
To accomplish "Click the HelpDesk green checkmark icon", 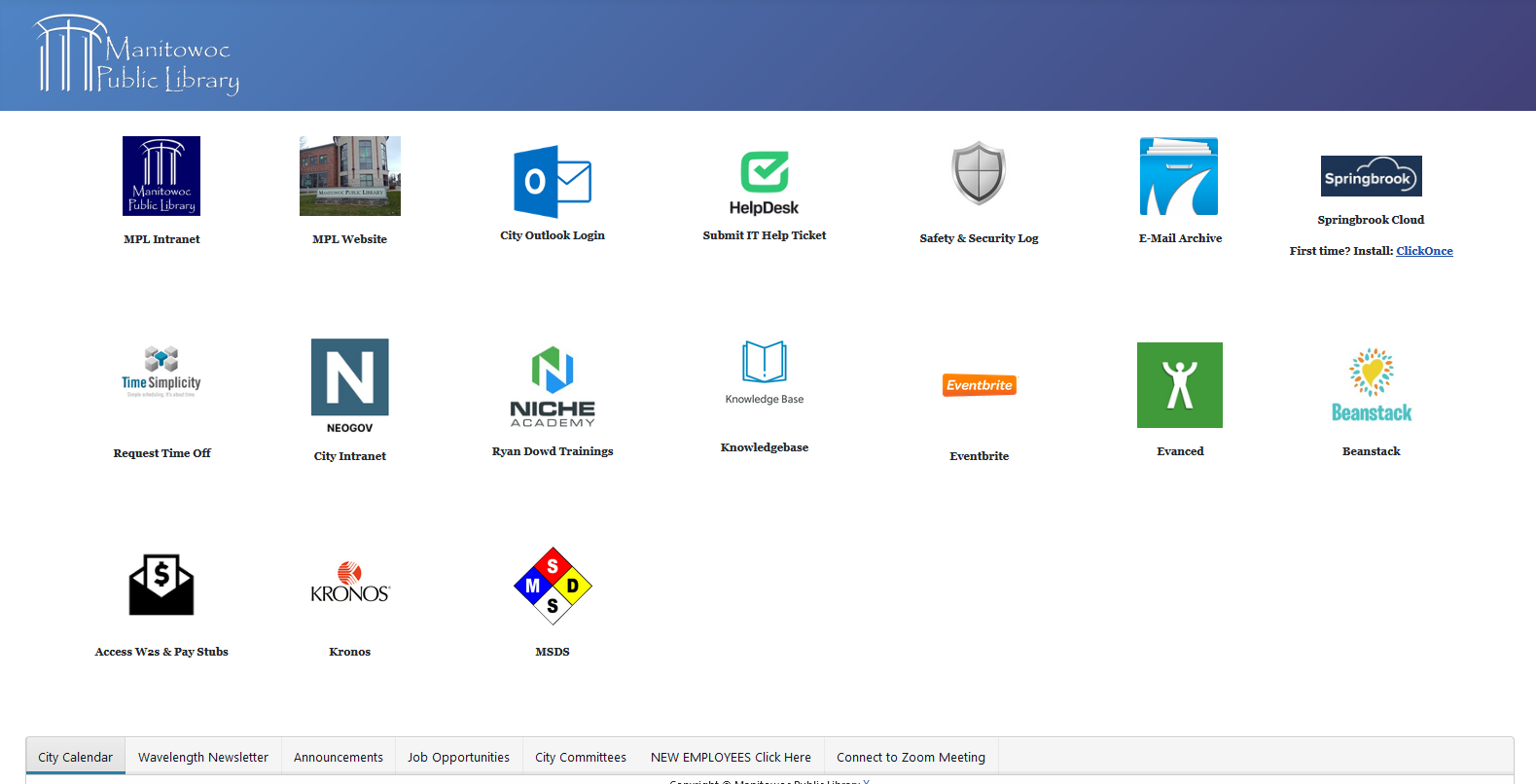I will click(x=765, y=183).
